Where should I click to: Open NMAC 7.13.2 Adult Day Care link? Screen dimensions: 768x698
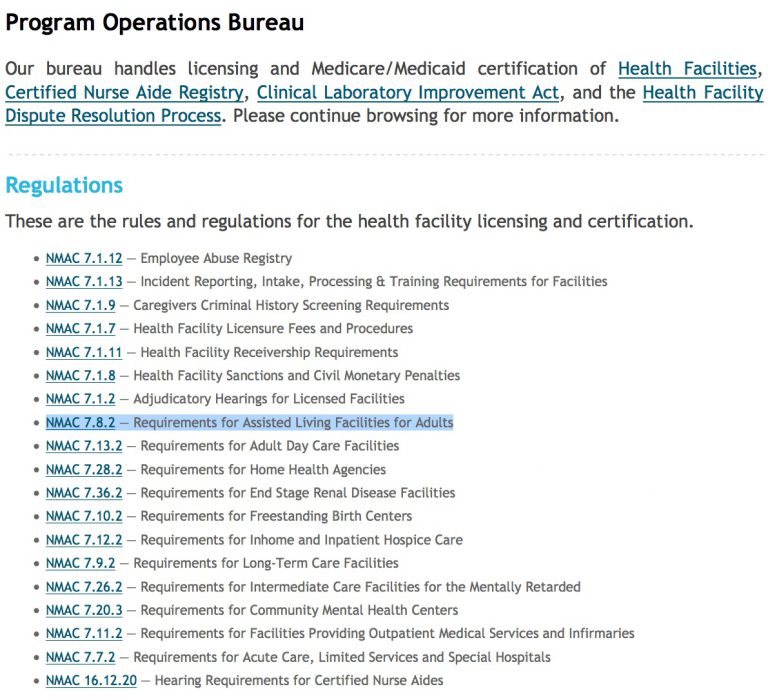84,446
